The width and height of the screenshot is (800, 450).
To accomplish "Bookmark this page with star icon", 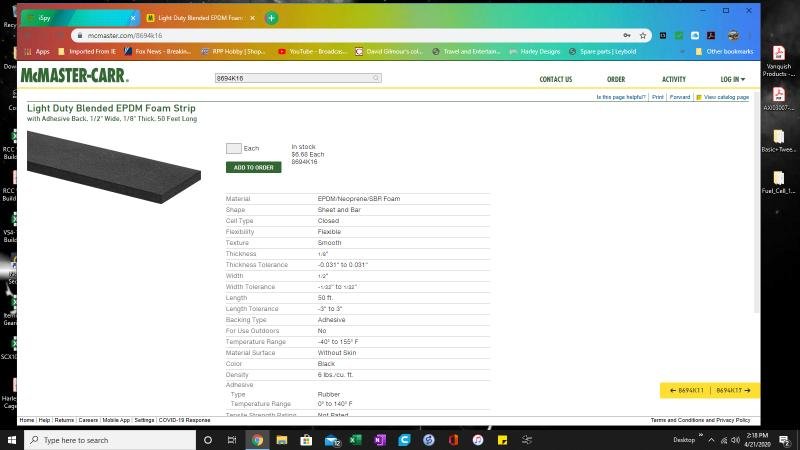I will click(x=643, y=35).
